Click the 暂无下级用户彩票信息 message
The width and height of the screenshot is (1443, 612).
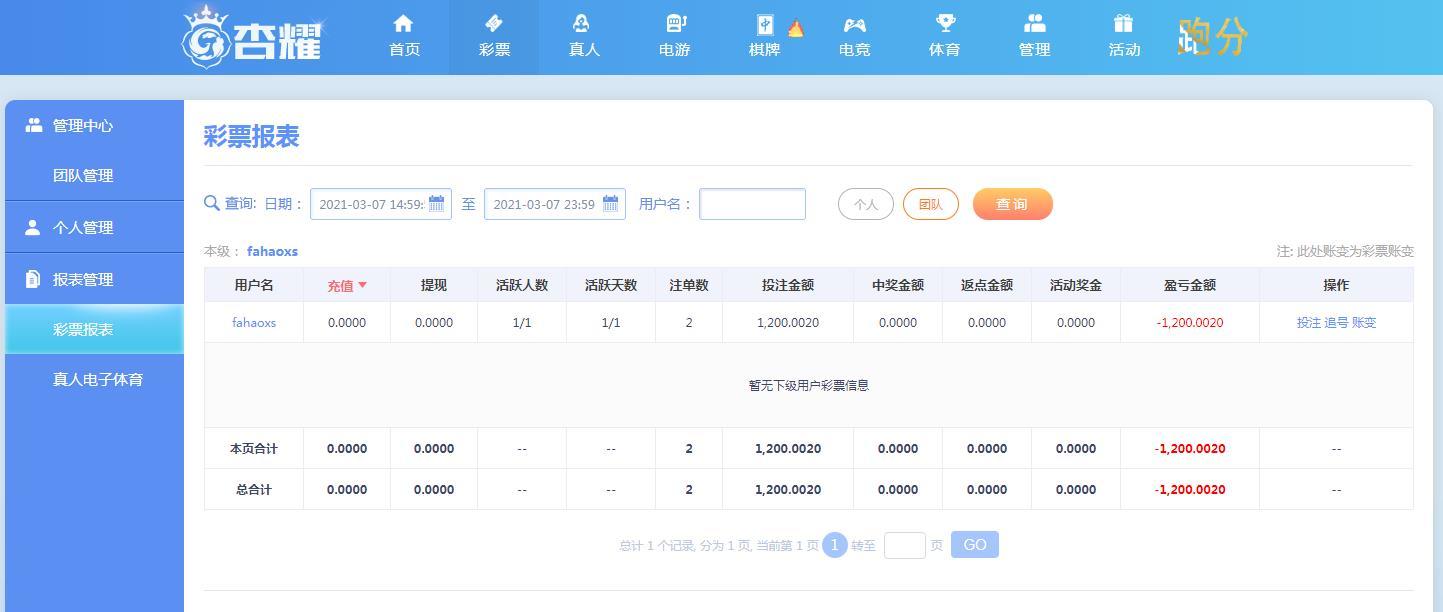pyautogui.click(x=809, y=385)
